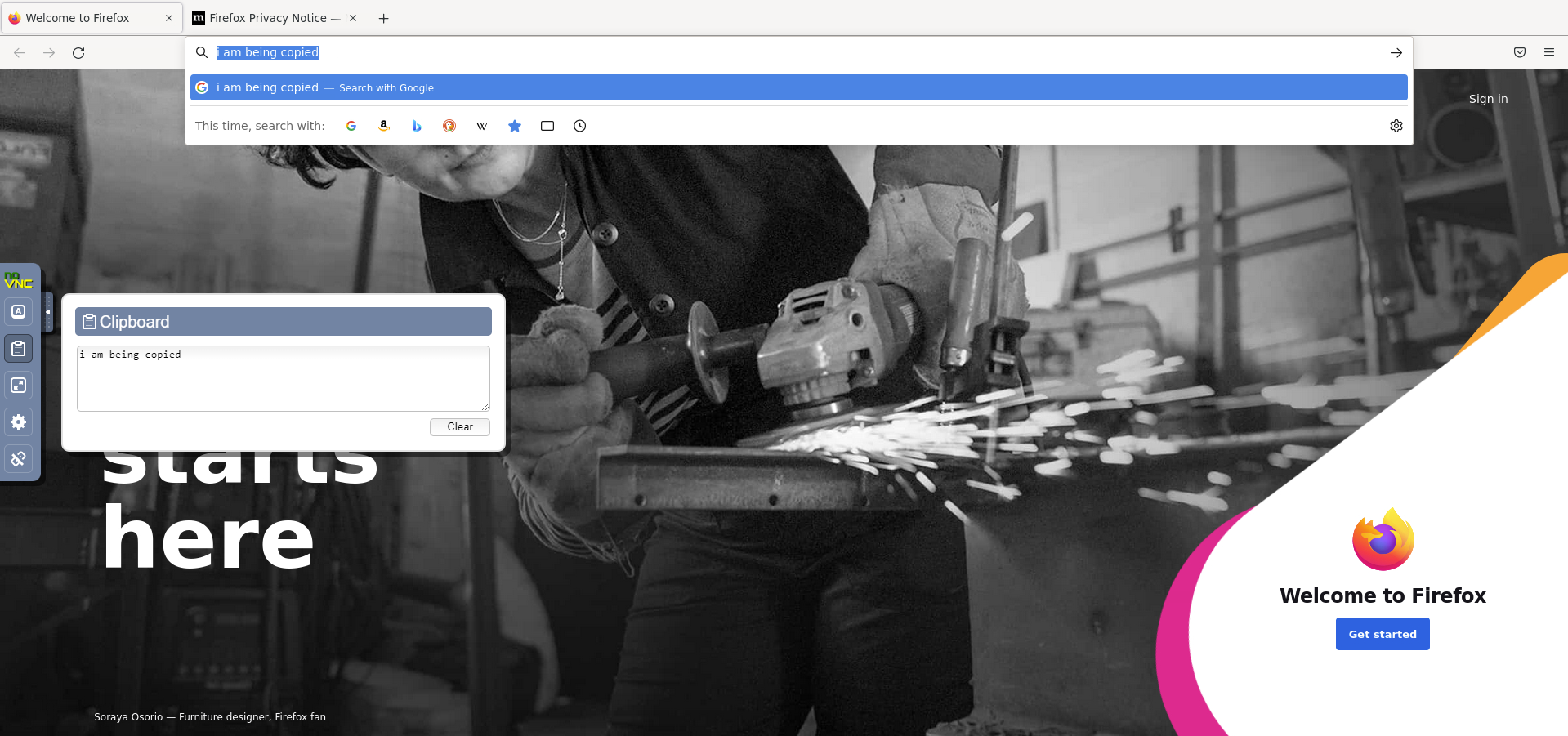Open the Firefox application menu
The width and height of the screenshot is (1568, 736).
[x=1549, y=52]
